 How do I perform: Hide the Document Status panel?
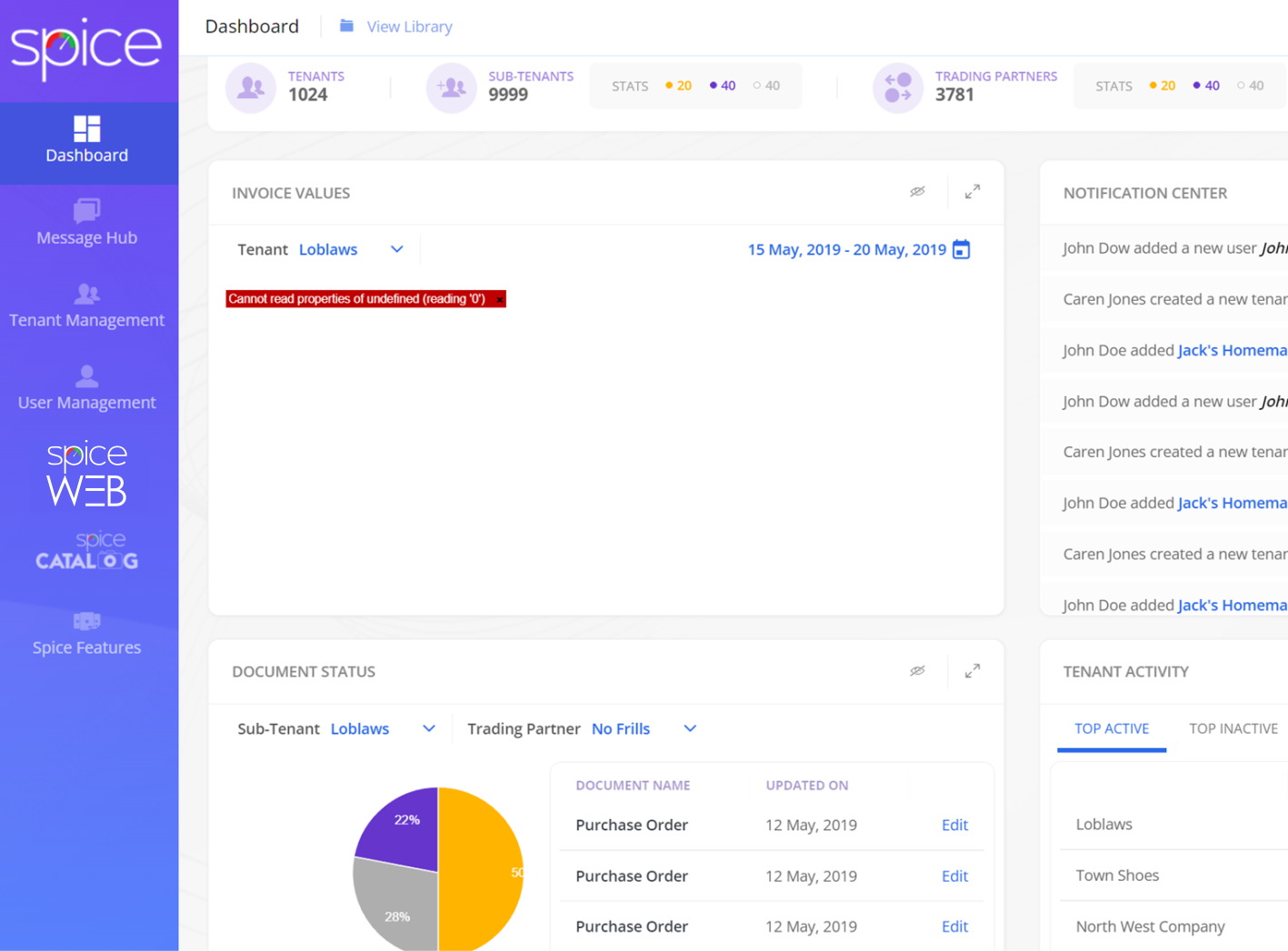click(917, 671)
